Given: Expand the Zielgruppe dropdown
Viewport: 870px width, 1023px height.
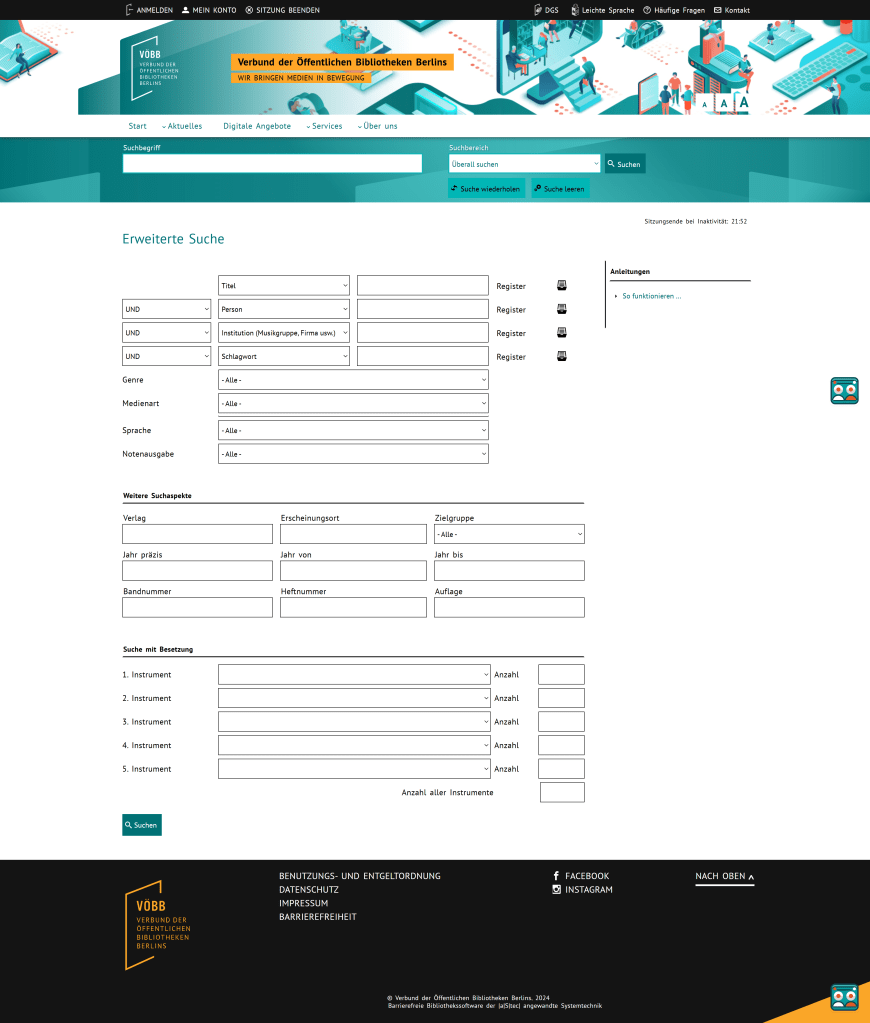Looking at the screenshot, I should 509,535.
